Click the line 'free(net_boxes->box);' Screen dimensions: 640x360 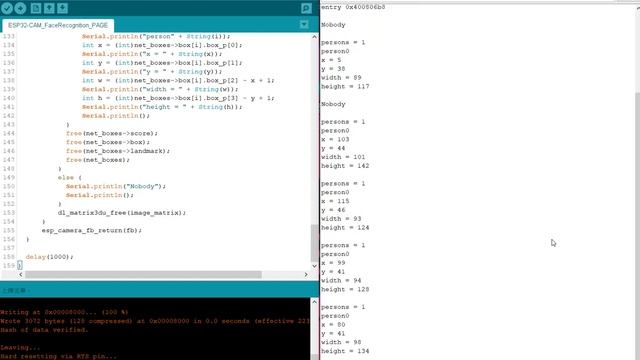tap(108, 142)
